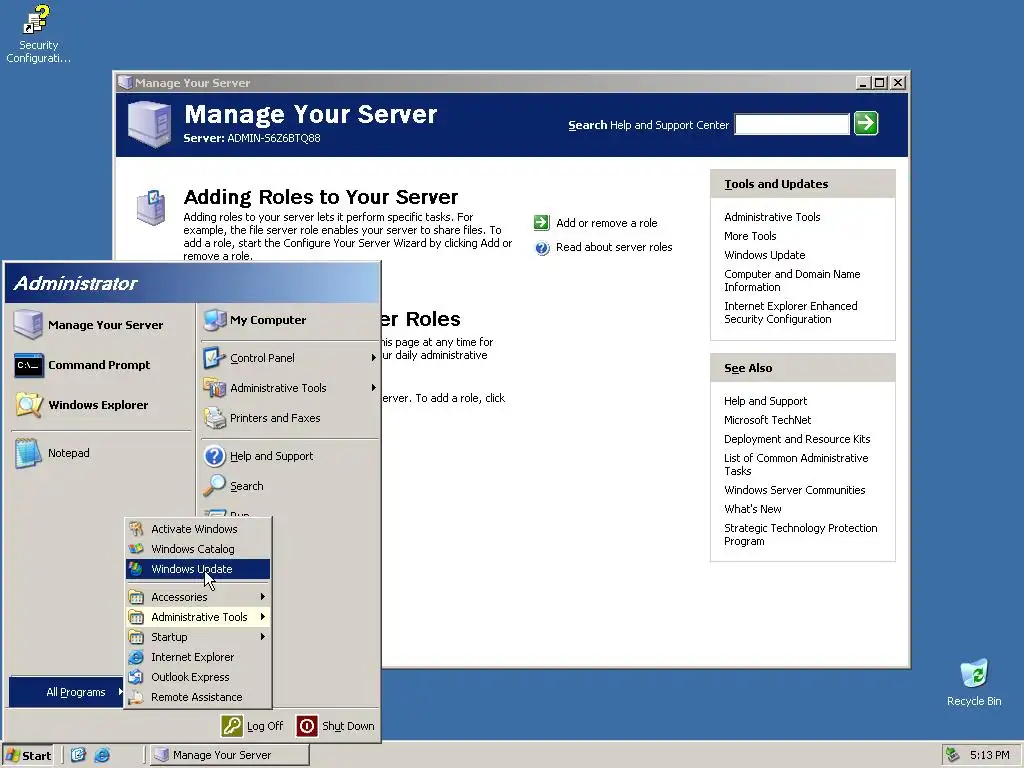The height and width of the screenshot is (768, 1024).
Task: Click the Log Off label in Start menu
Action: coord(264,726)
